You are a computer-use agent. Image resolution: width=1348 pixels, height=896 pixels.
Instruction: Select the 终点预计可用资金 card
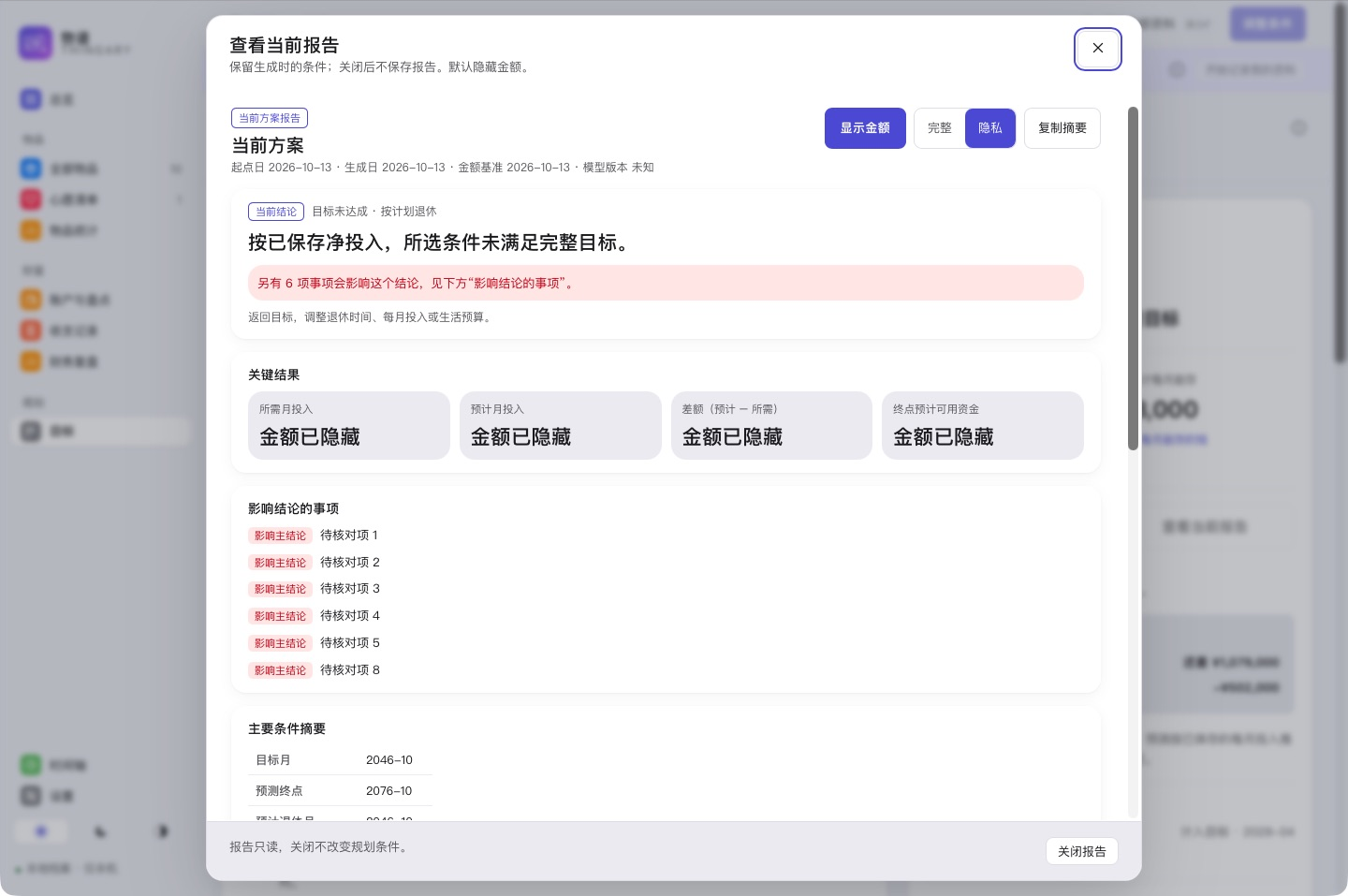(983, 426)
